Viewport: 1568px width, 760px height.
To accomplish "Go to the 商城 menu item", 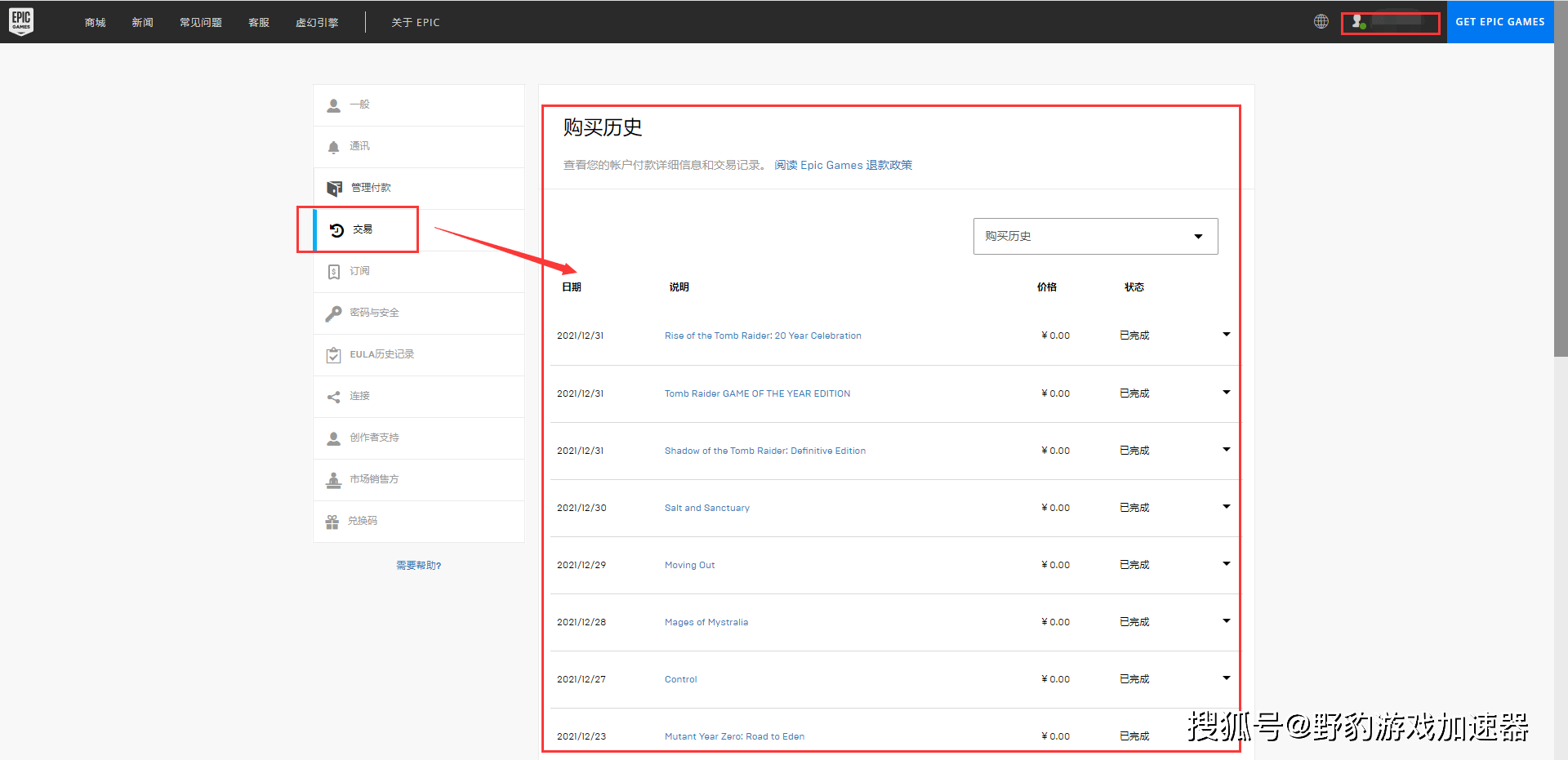I will point(95,22).
